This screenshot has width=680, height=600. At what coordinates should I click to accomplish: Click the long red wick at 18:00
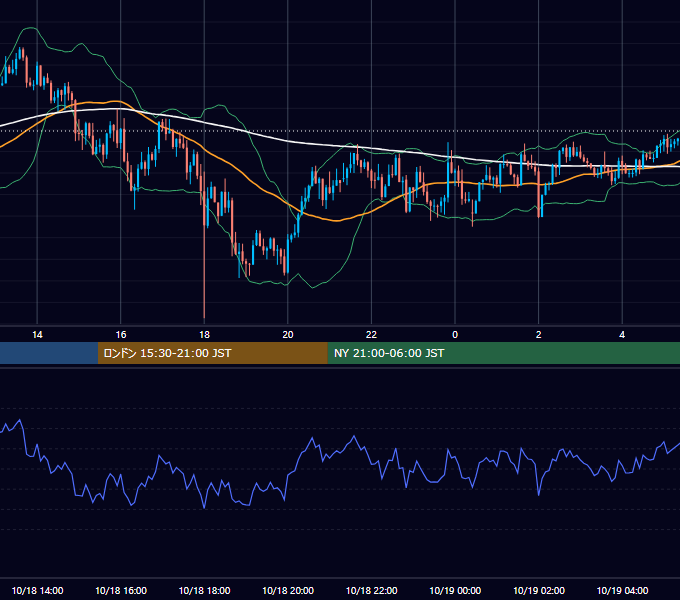coord(204,272)
